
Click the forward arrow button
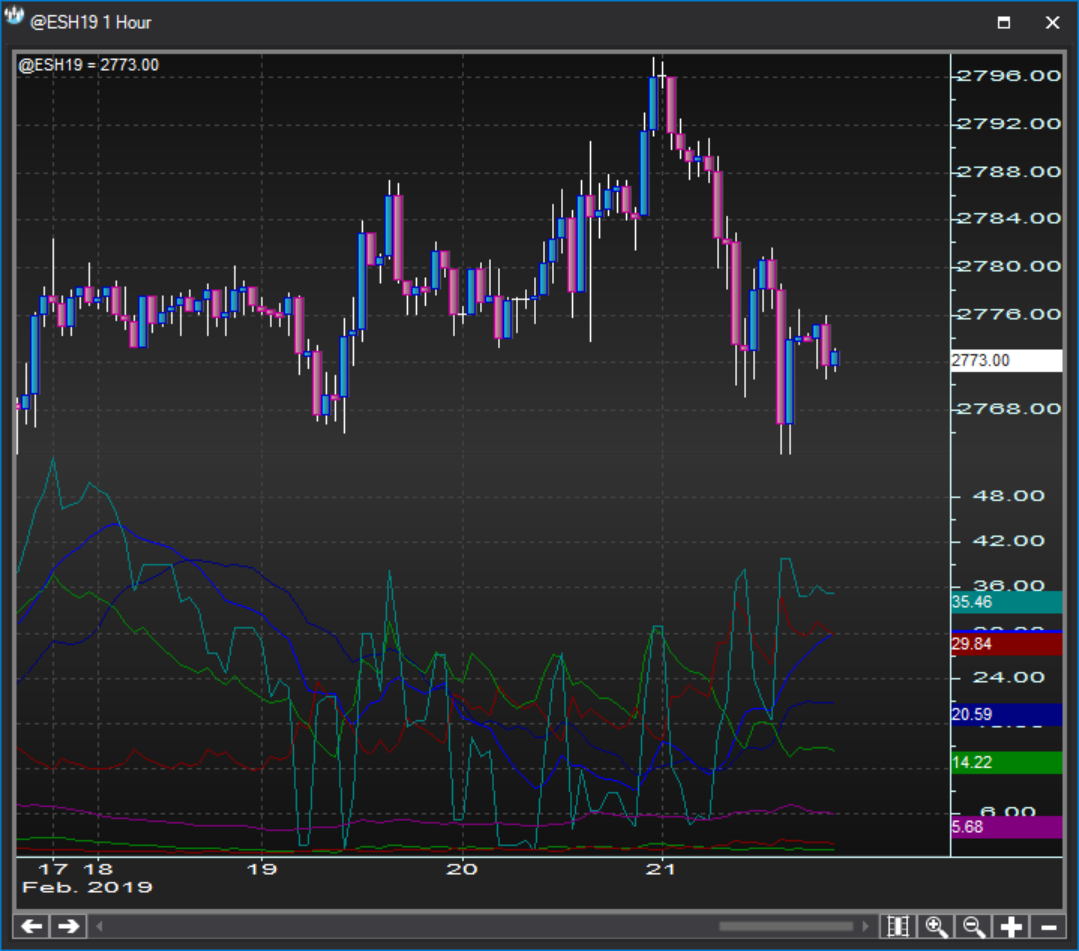coord(68,926)
